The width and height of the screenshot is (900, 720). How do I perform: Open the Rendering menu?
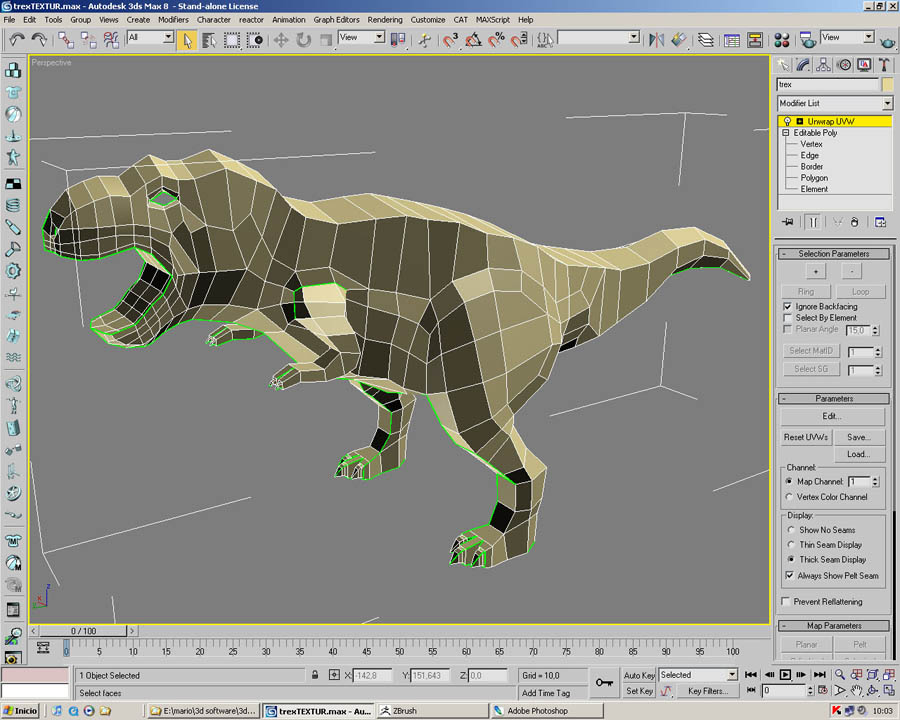385,20
